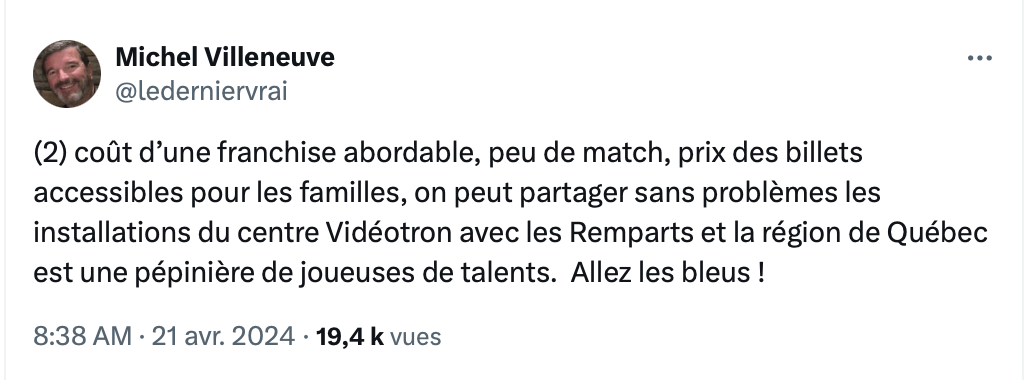Click the '(2)' marker starting the tweet
This screenshot has width=1024, height=380.
[50, 153]
